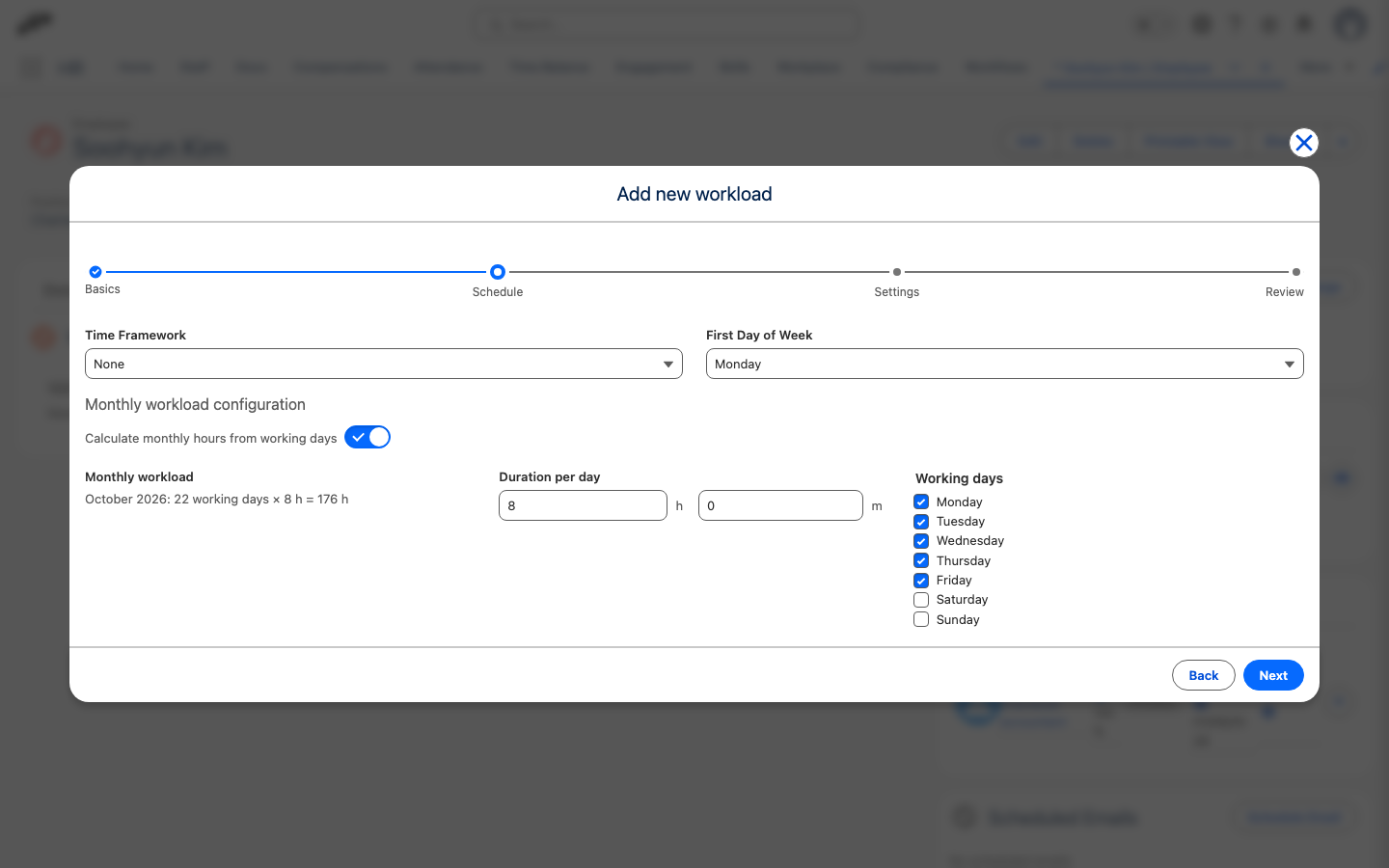Image resolution: width=1389 pixels, height=868 pixels.
Task: Click the Back button
Action: tap(1204, 675)
